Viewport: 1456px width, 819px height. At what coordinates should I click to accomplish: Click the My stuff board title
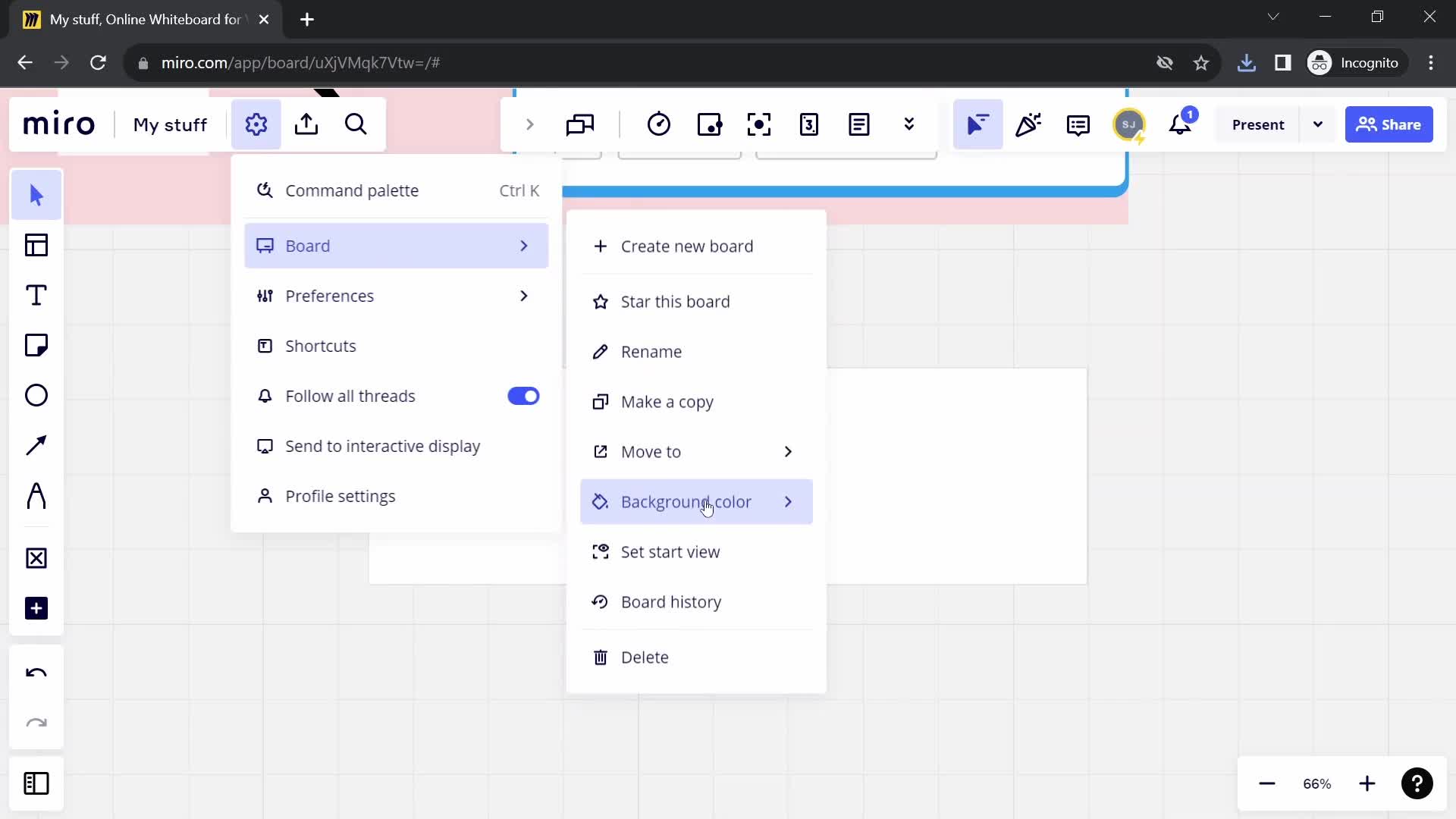[170, 124]
